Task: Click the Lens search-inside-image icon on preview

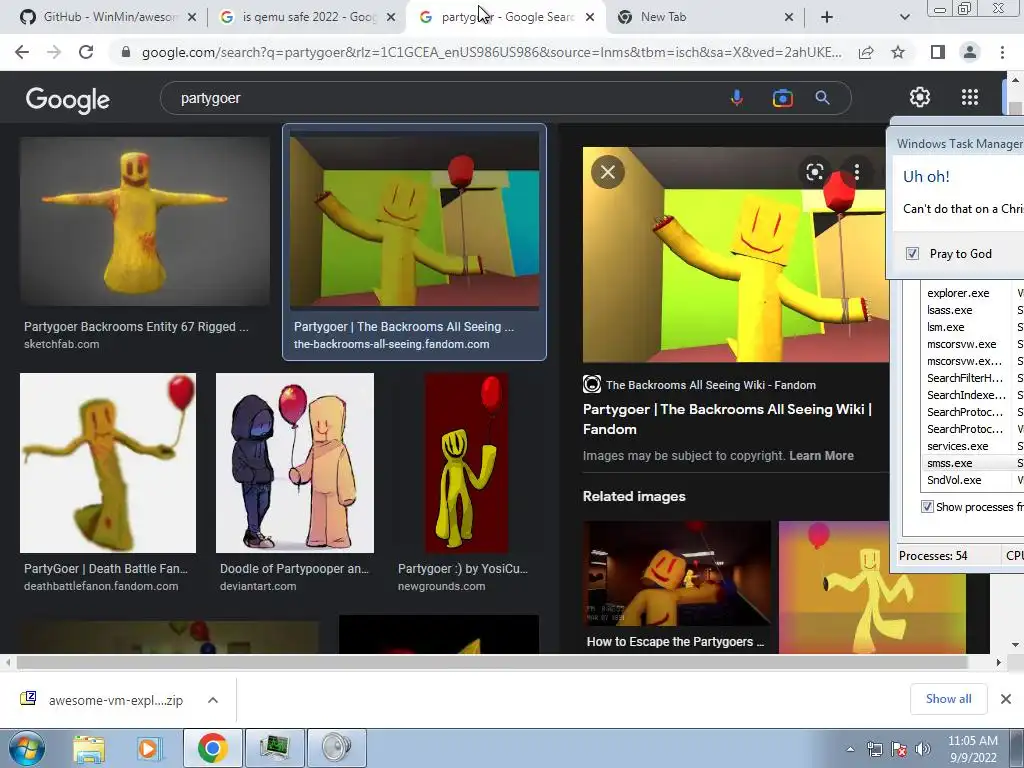Action: [814, 172]
